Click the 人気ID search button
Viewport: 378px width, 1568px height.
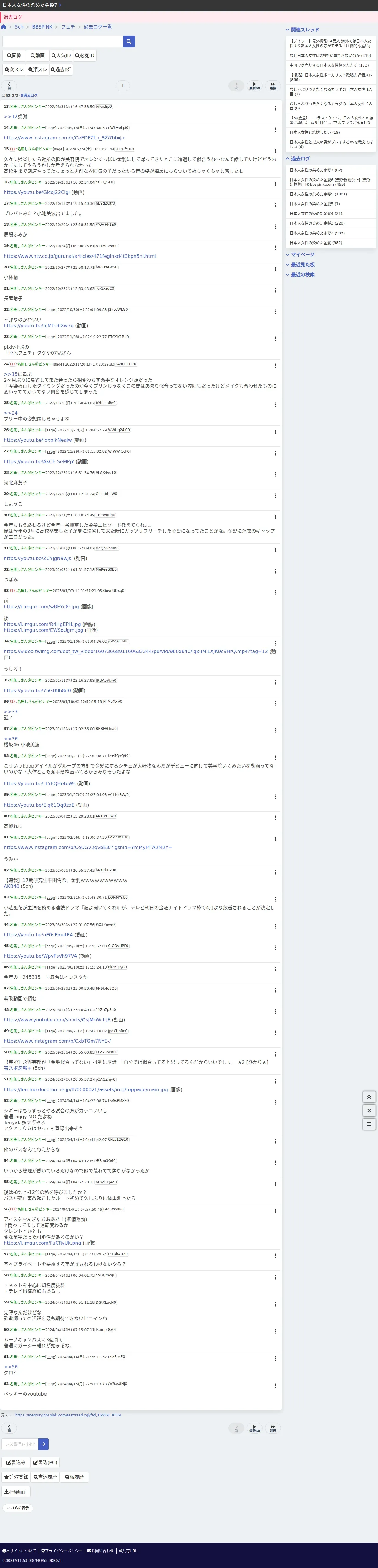[61, 55]
